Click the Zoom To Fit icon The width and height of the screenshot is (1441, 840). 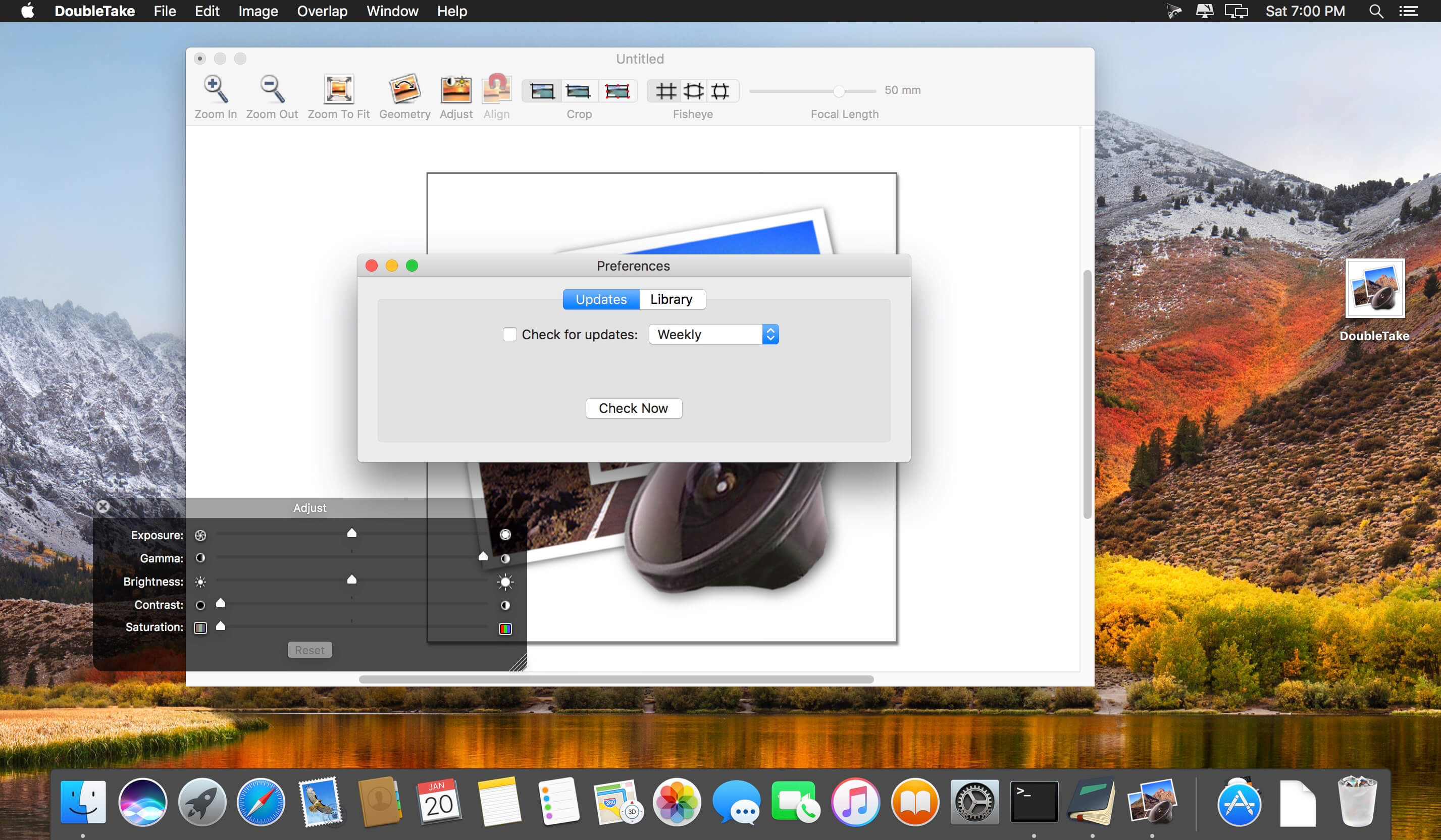(338, 90)
